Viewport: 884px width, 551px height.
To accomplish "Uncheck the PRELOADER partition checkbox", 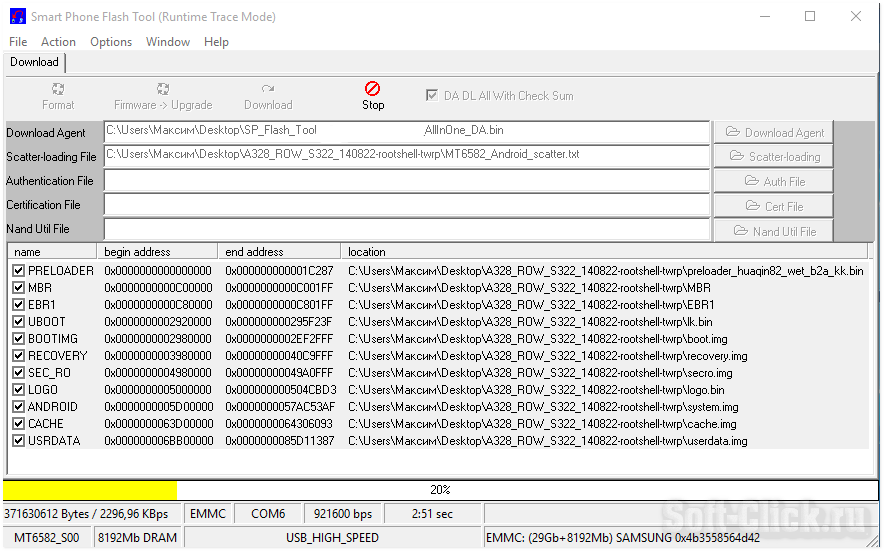I will pos(19,271).
